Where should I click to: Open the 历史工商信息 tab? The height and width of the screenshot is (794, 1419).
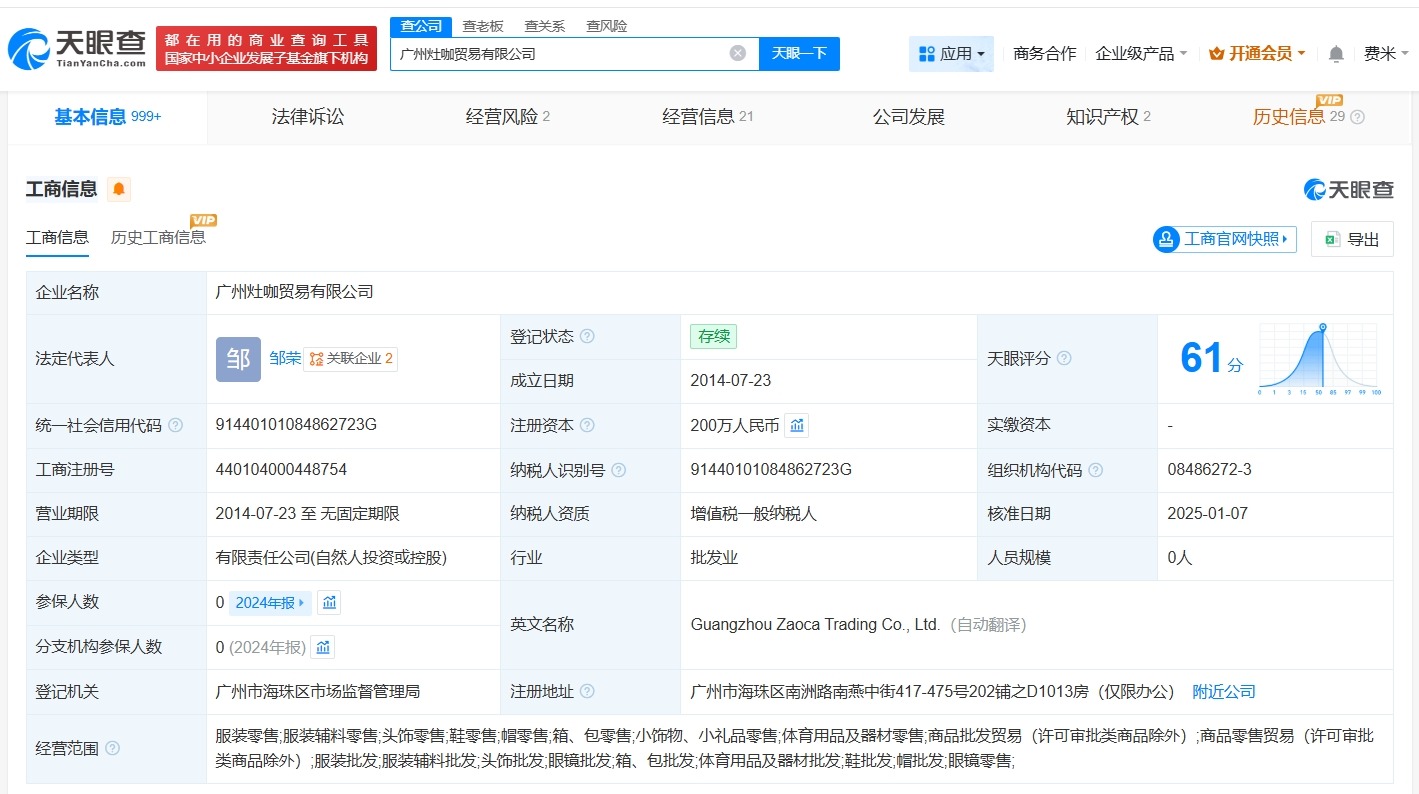160,237
